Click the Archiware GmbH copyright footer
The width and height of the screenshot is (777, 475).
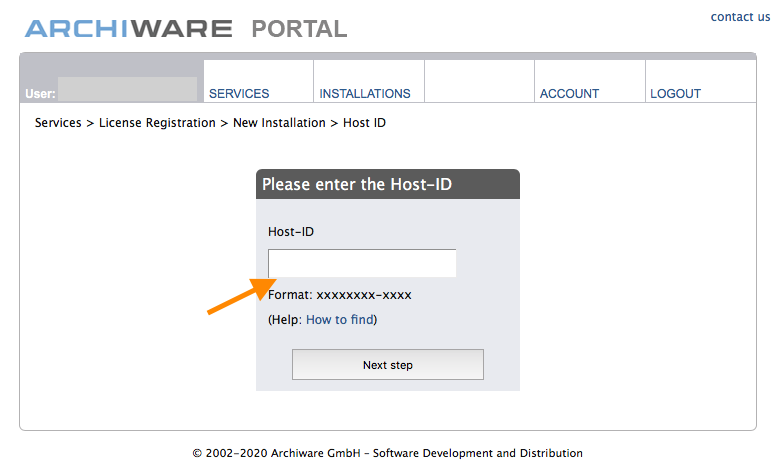click(388, 453)
